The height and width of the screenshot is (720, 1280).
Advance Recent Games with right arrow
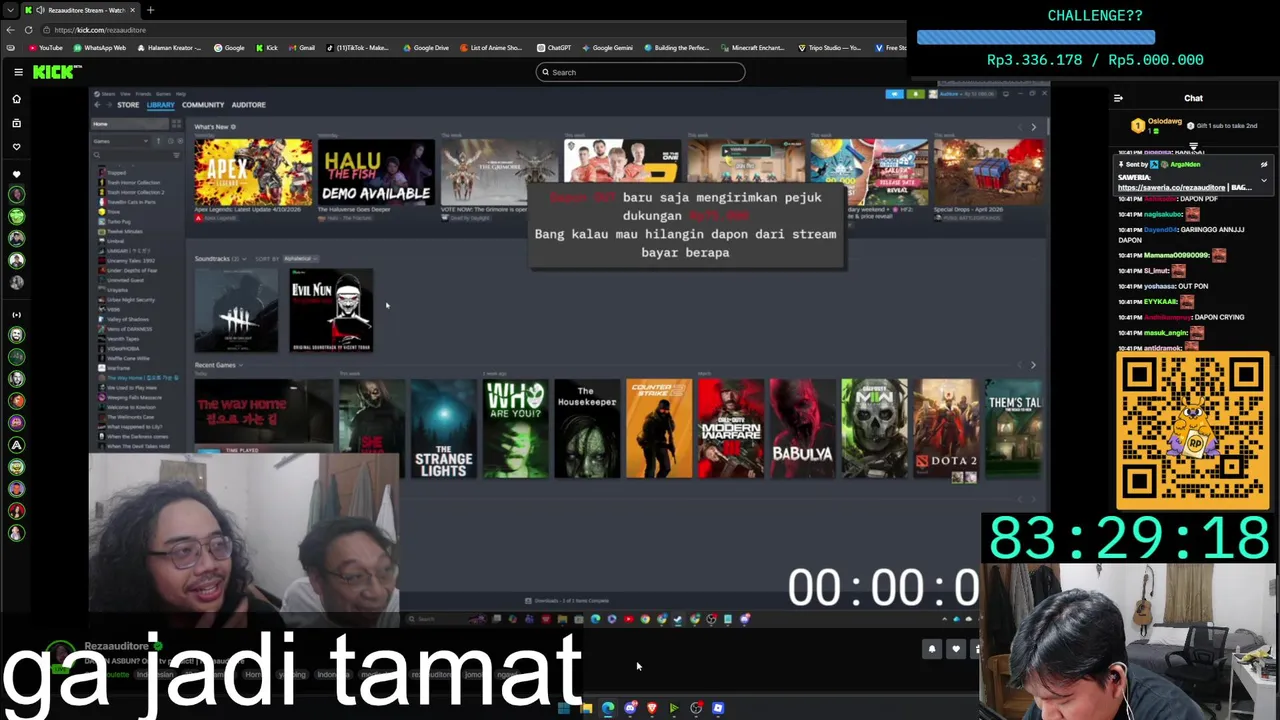tap(1033, 365)
